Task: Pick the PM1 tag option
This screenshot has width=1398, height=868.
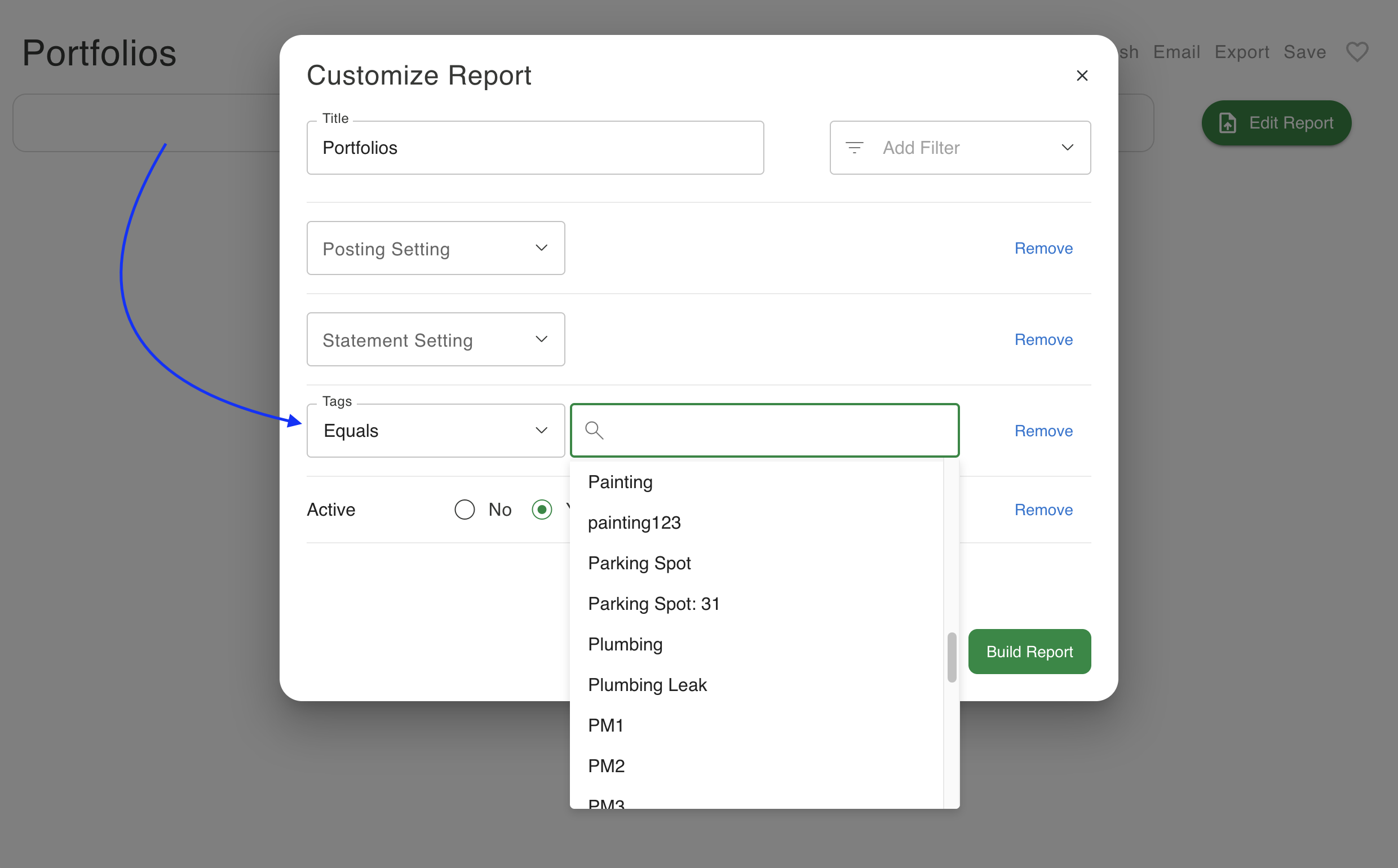Action: point(605,725)
